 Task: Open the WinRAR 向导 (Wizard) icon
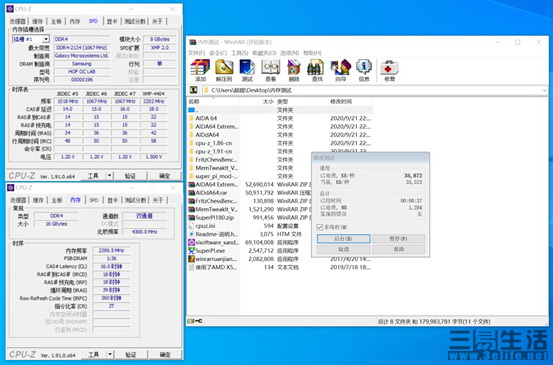click(340, 70)
